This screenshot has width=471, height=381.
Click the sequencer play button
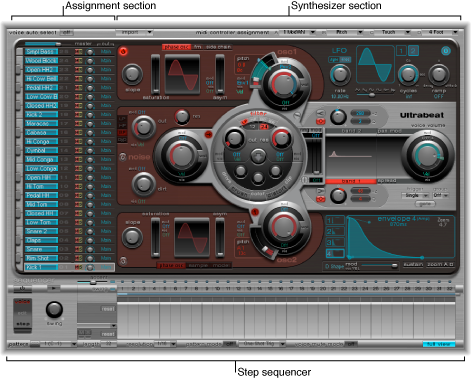(x=54, y=288)
